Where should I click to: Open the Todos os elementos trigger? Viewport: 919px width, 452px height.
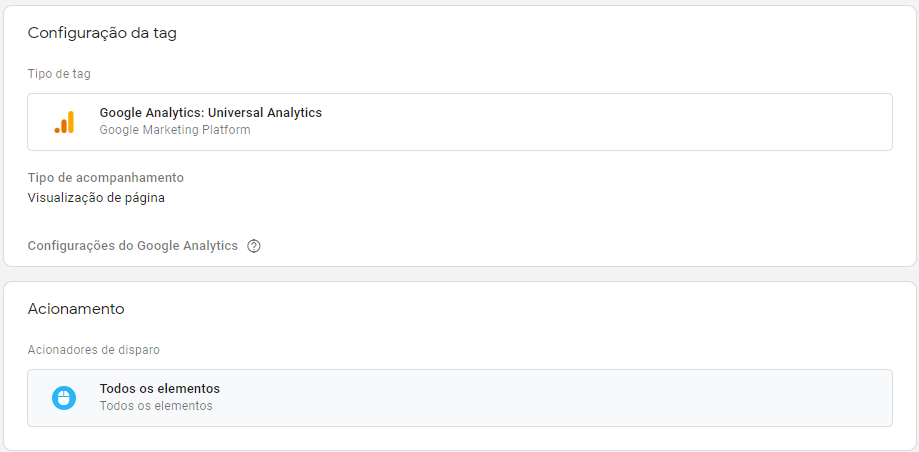(160, 389)
